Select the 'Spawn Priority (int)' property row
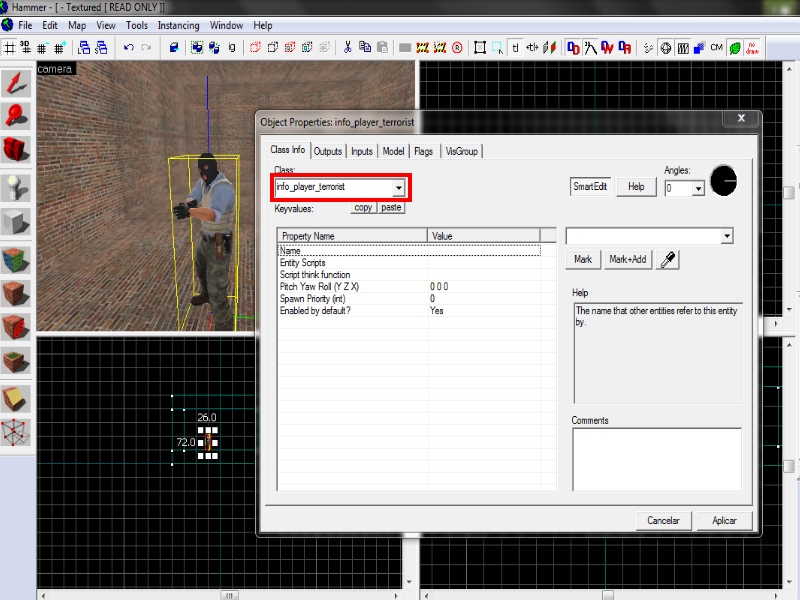800x600 pixels. point(409,299)
